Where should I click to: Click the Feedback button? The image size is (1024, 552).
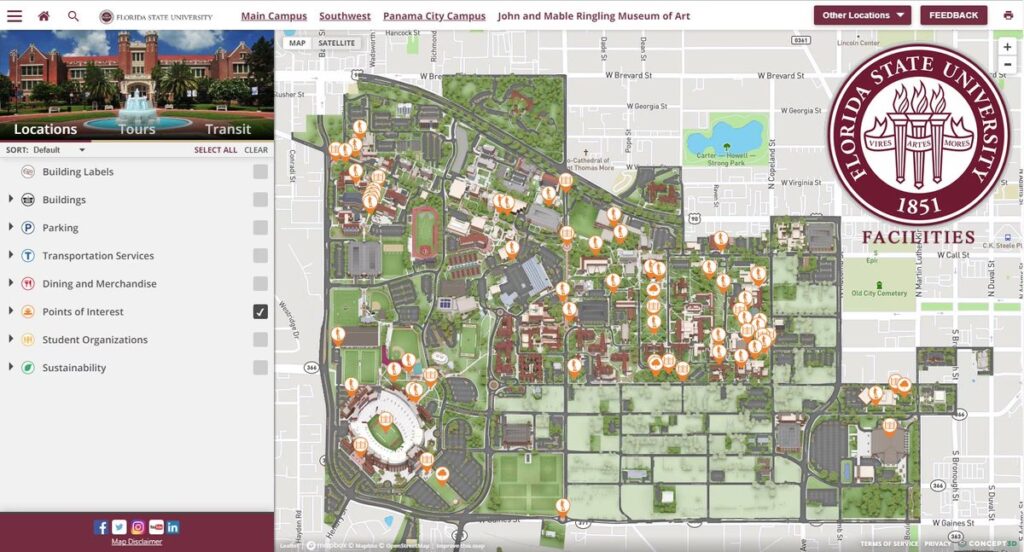tap(953, 16)
